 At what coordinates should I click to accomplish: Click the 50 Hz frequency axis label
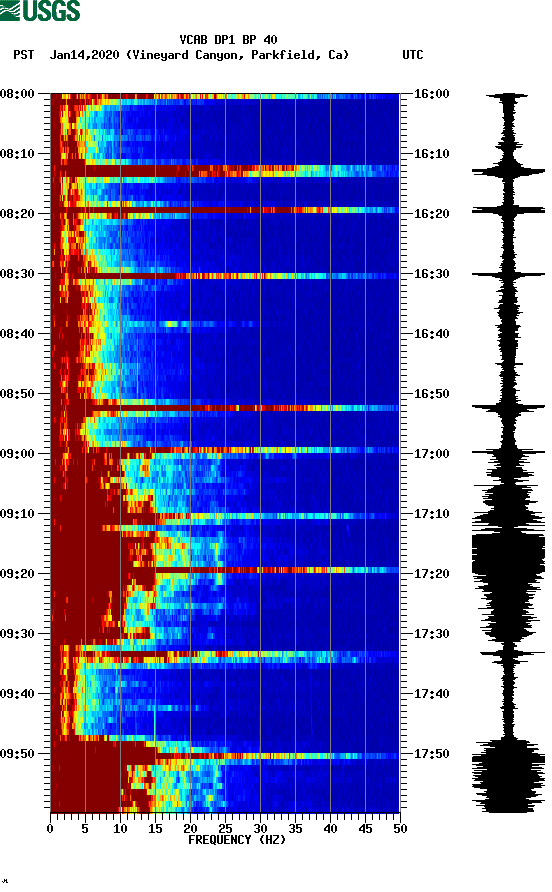pos(400,829)
